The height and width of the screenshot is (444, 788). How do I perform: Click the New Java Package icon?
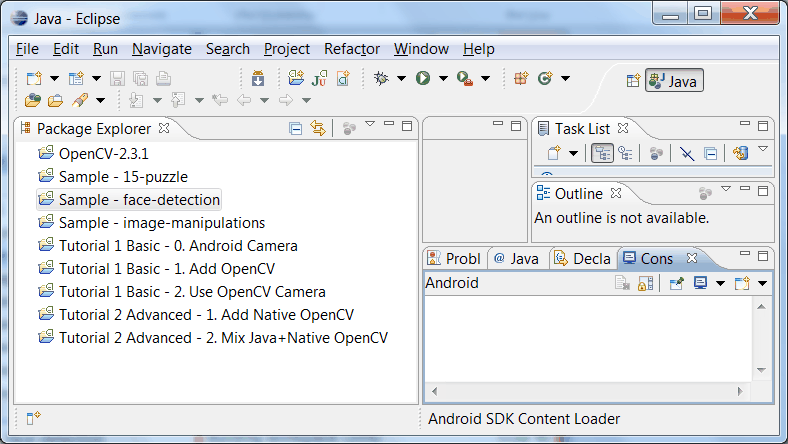(x=521, y=78)
